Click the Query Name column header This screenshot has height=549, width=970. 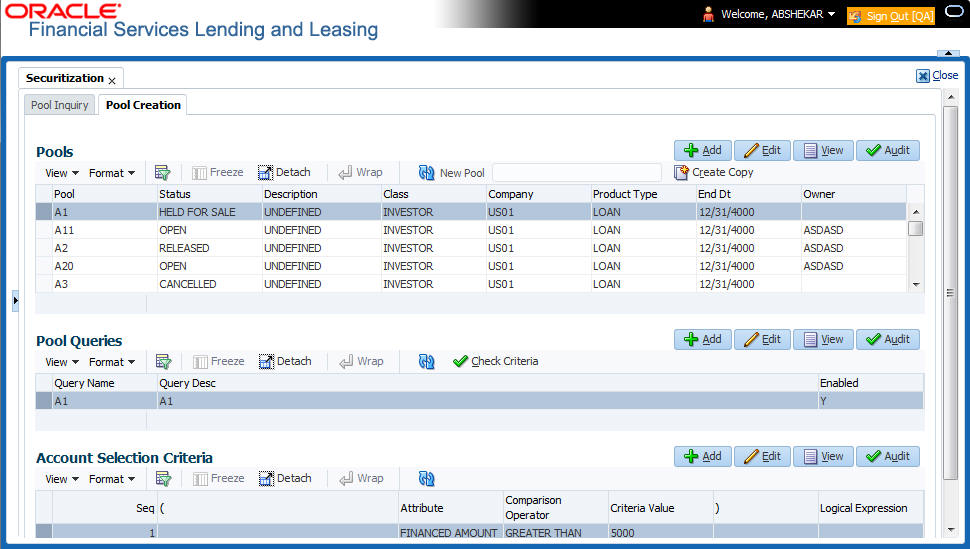click(105, 383)
